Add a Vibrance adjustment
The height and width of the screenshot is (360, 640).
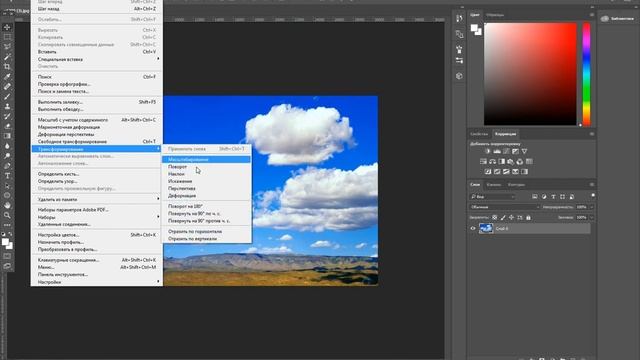(x=524, y=151)
